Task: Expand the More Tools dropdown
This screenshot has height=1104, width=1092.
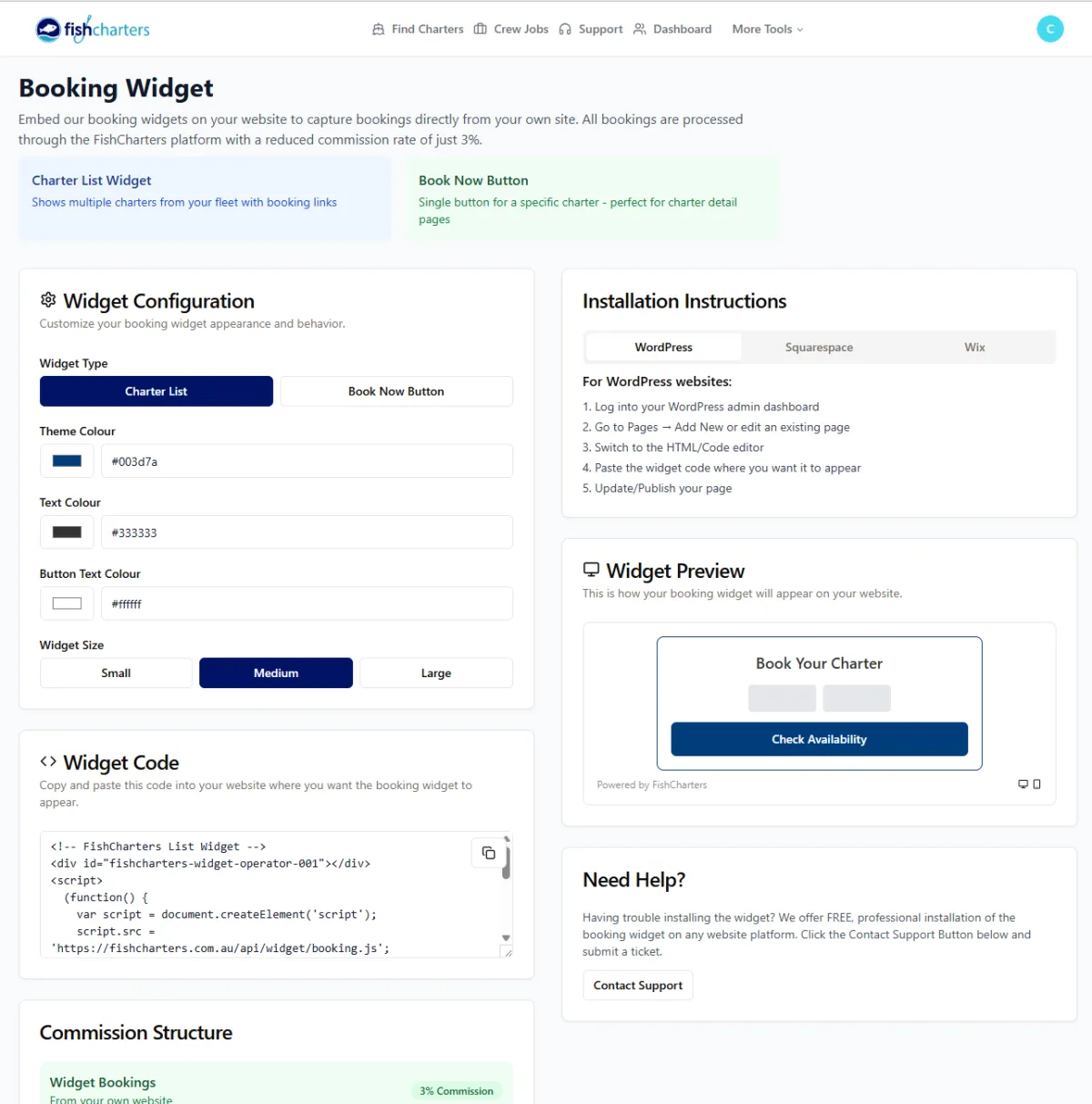Action: (x=768, y=29)
